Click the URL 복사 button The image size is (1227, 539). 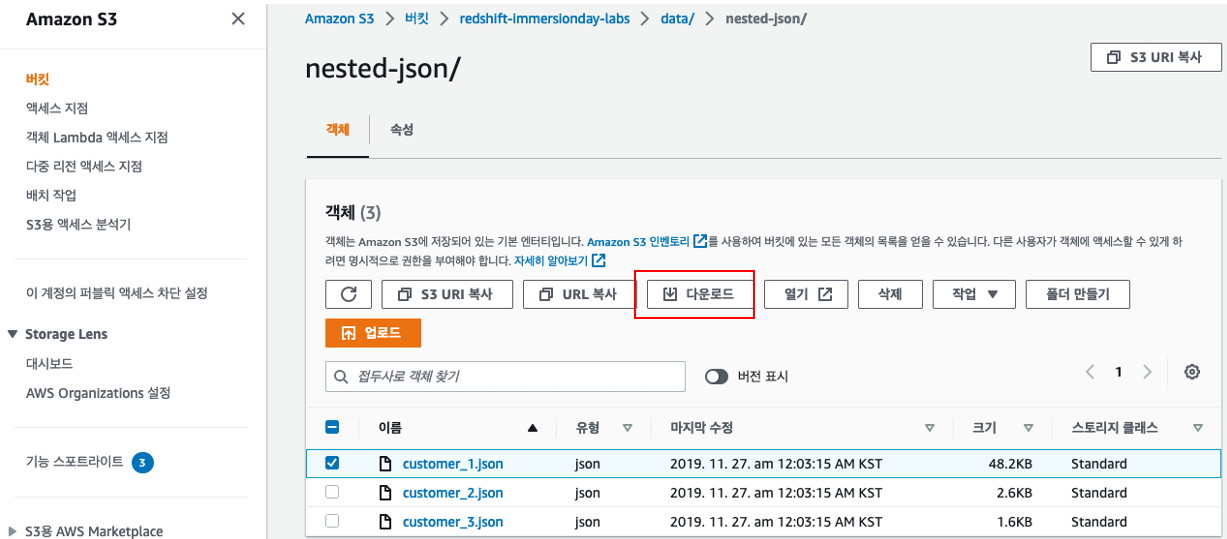tap(580, 294)
